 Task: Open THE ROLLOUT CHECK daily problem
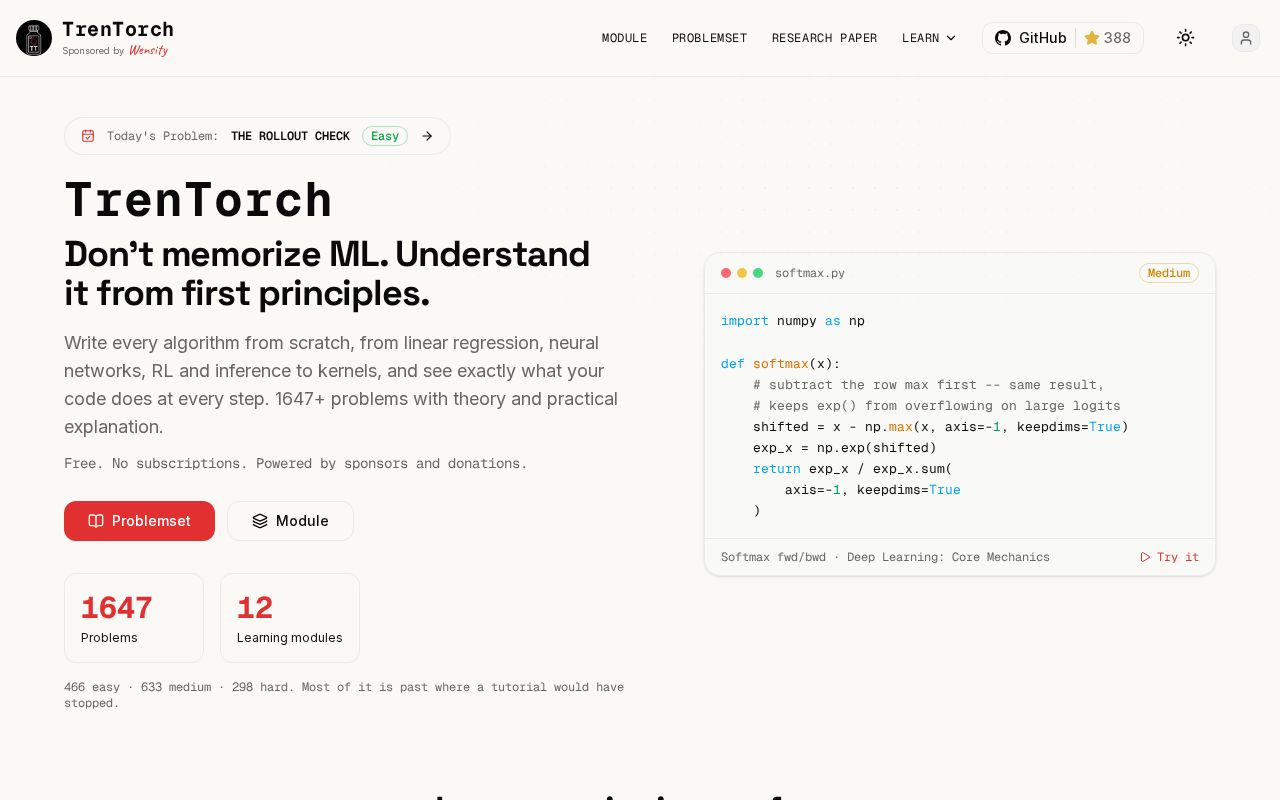click(290, 136)
